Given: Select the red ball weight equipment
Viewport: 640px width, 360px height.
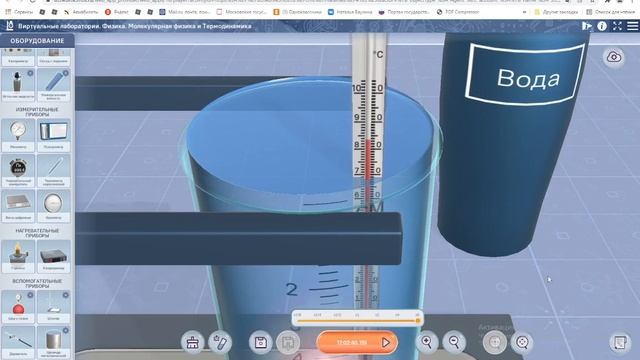Looking at the screenshot, I should (x=18, y=307).
